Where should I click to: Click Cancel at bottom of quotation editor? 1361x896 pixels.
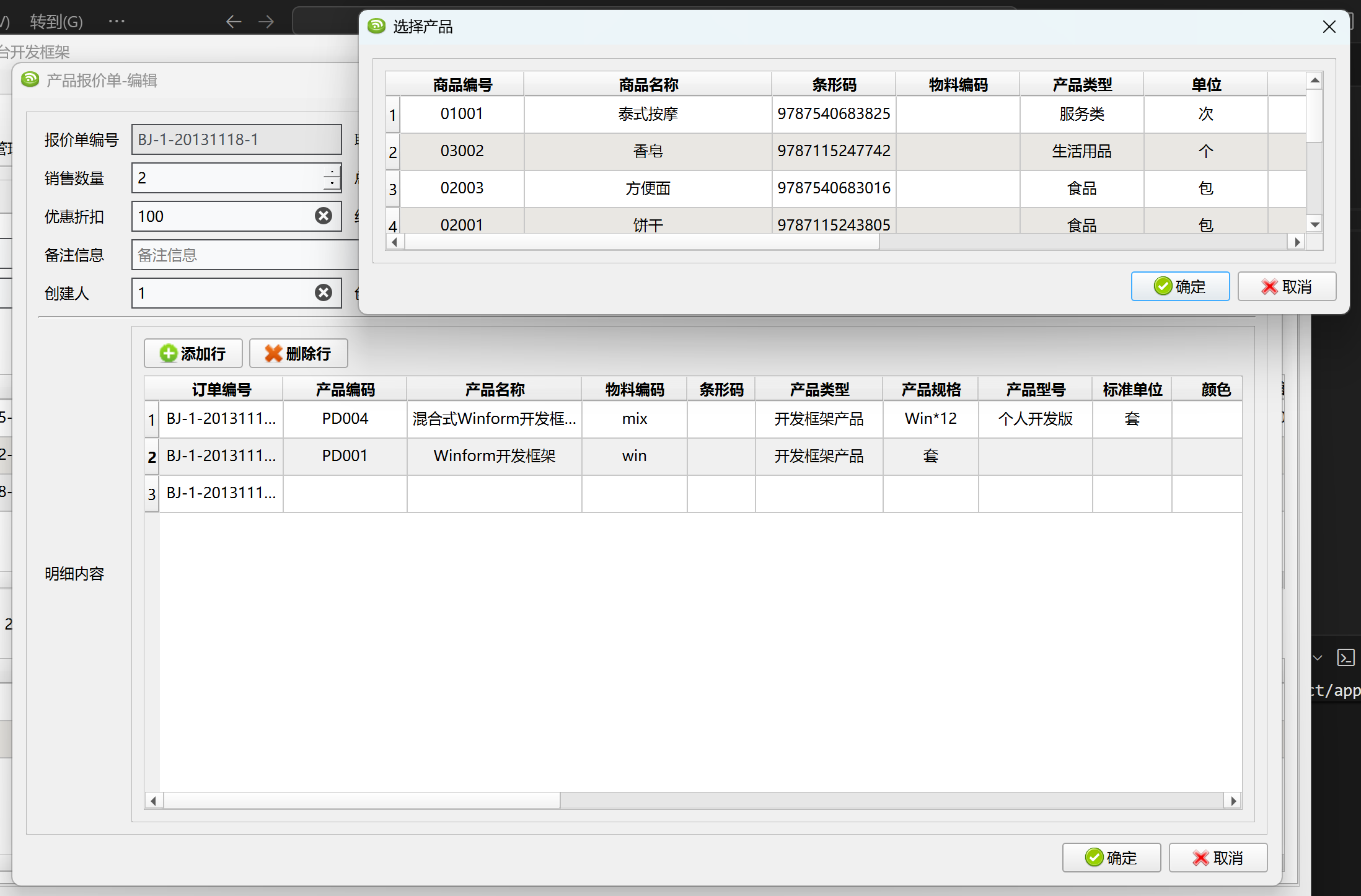click(x=1217, y=858)
